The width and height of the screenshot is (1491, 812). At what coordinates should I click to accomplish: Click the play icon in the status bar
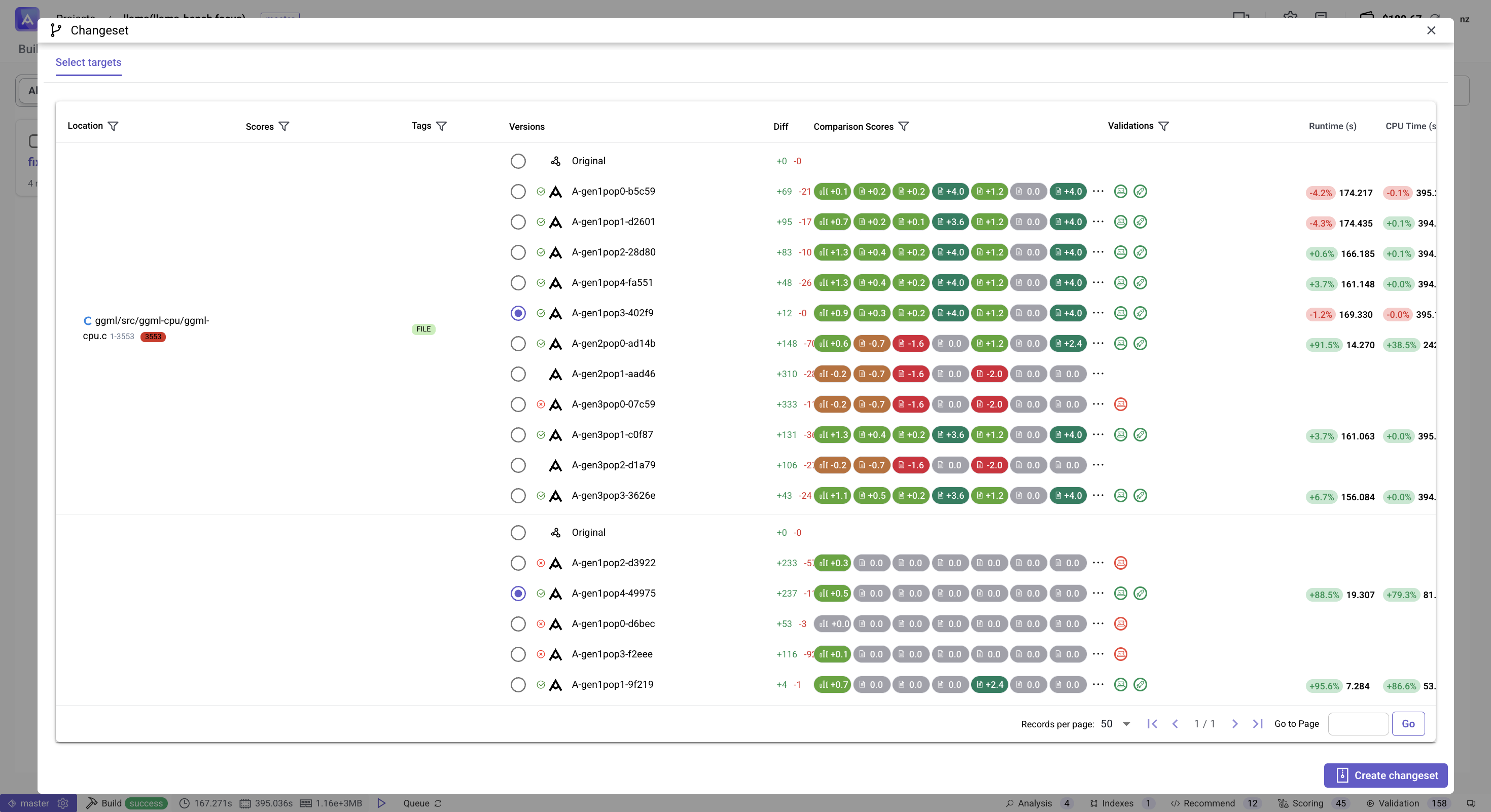pyautogui.click(x=381, y=803)
